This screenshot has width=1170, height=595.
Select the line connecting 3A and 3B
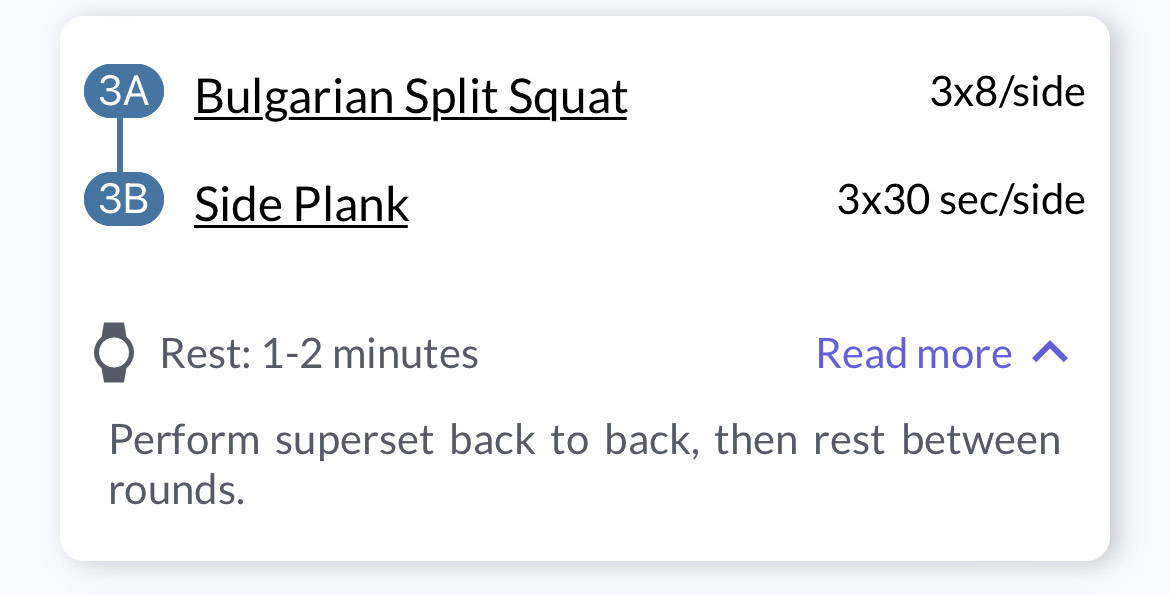[119, 146]
